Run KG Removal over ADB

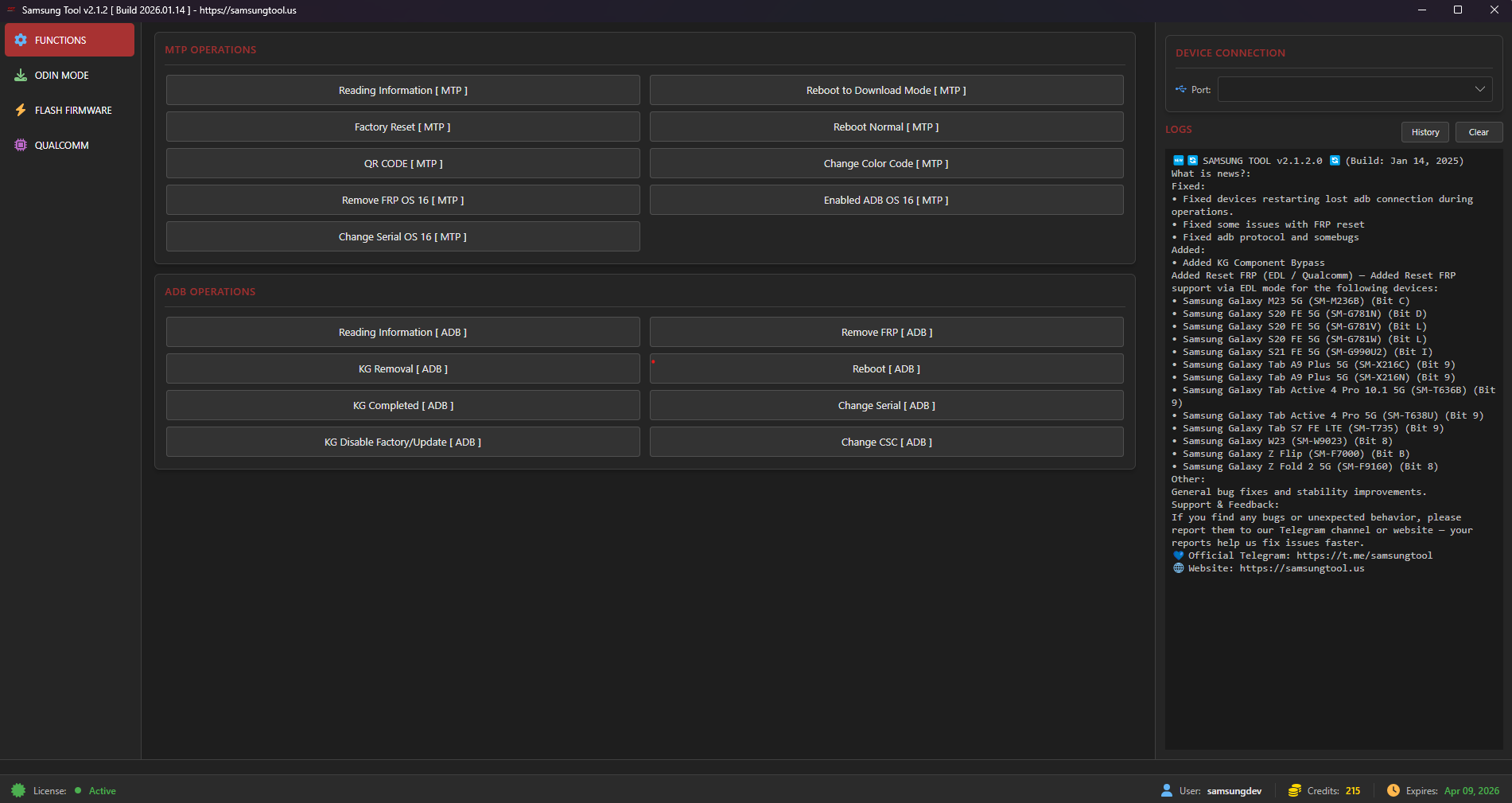pos(402,368)
